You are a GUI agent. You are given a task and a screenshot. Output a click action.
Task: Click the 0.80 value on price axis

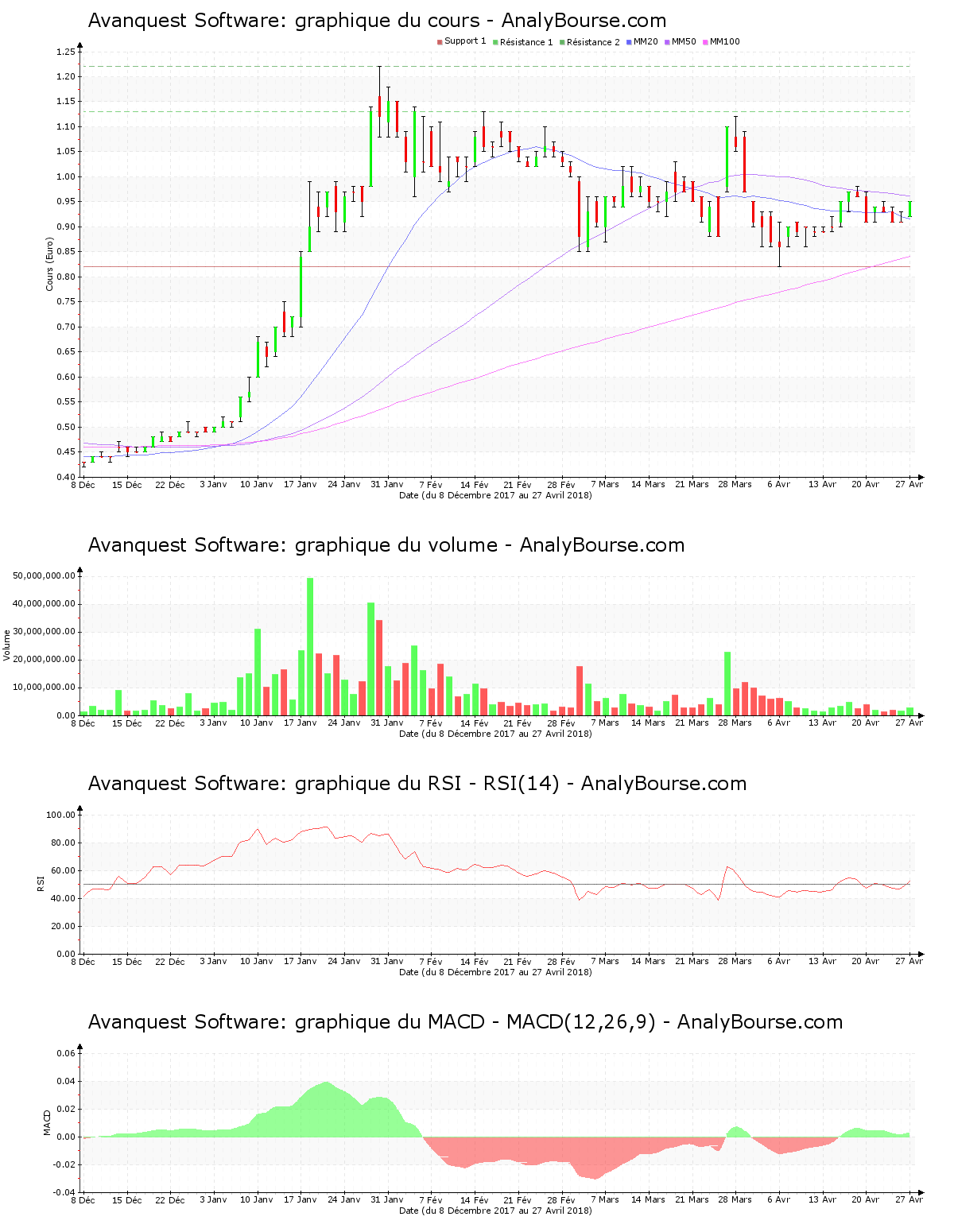tap(65, 277)
